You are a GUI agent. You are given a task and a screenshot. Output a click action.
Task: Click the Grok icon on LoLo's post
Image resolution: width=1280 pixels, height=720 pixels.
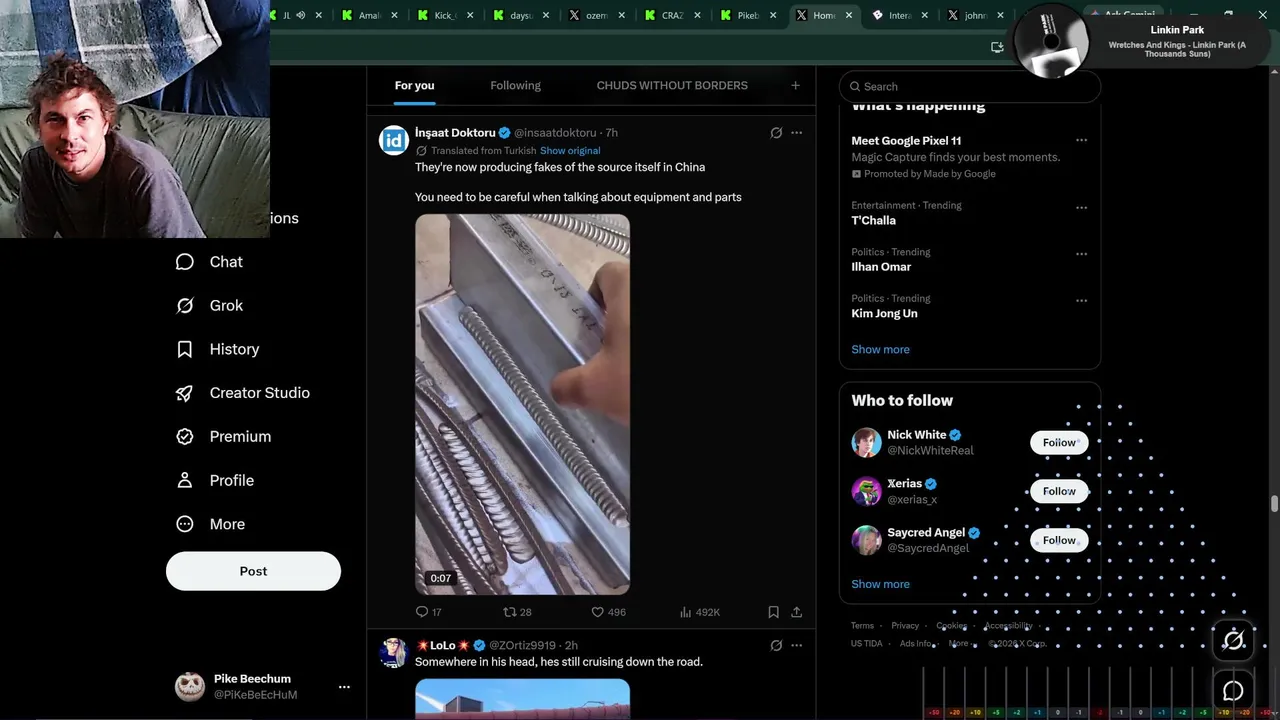[x=776, y=646]
